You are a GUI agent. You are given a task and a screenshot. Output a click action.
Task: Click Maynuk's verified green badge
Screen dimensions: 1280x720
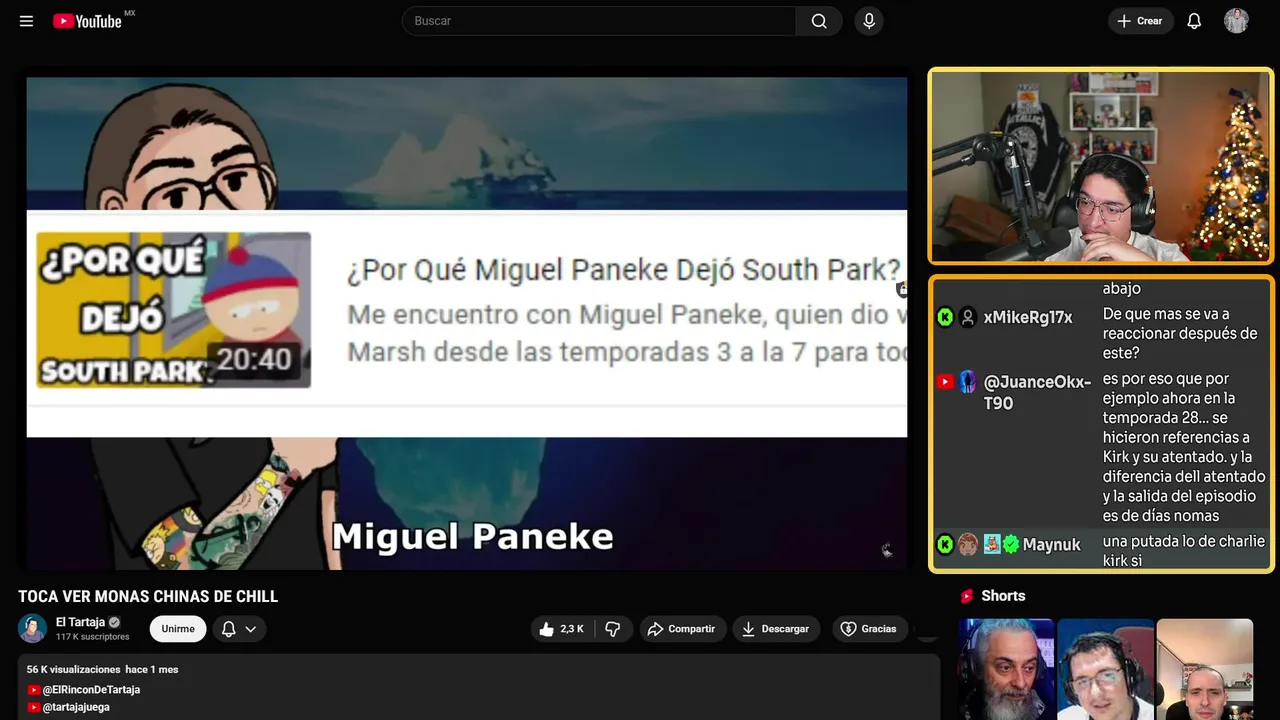click(1011, 544)
